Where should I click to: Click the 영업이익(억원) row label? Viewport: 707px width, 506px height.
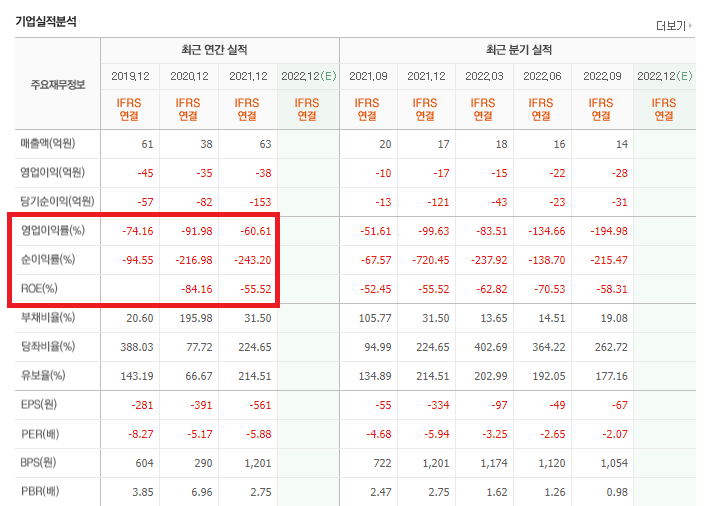53,172
